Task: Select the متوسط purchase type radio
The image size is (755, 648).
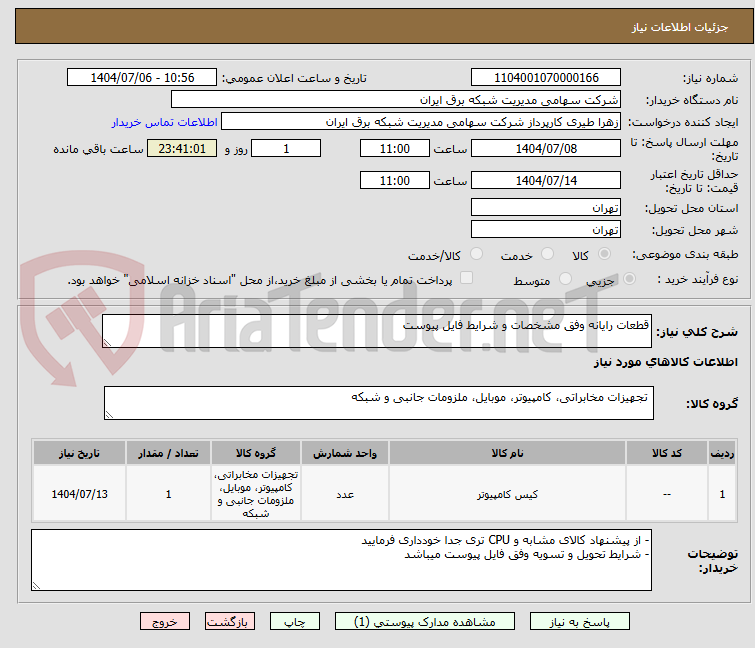Action: click(x=565, y=278)
